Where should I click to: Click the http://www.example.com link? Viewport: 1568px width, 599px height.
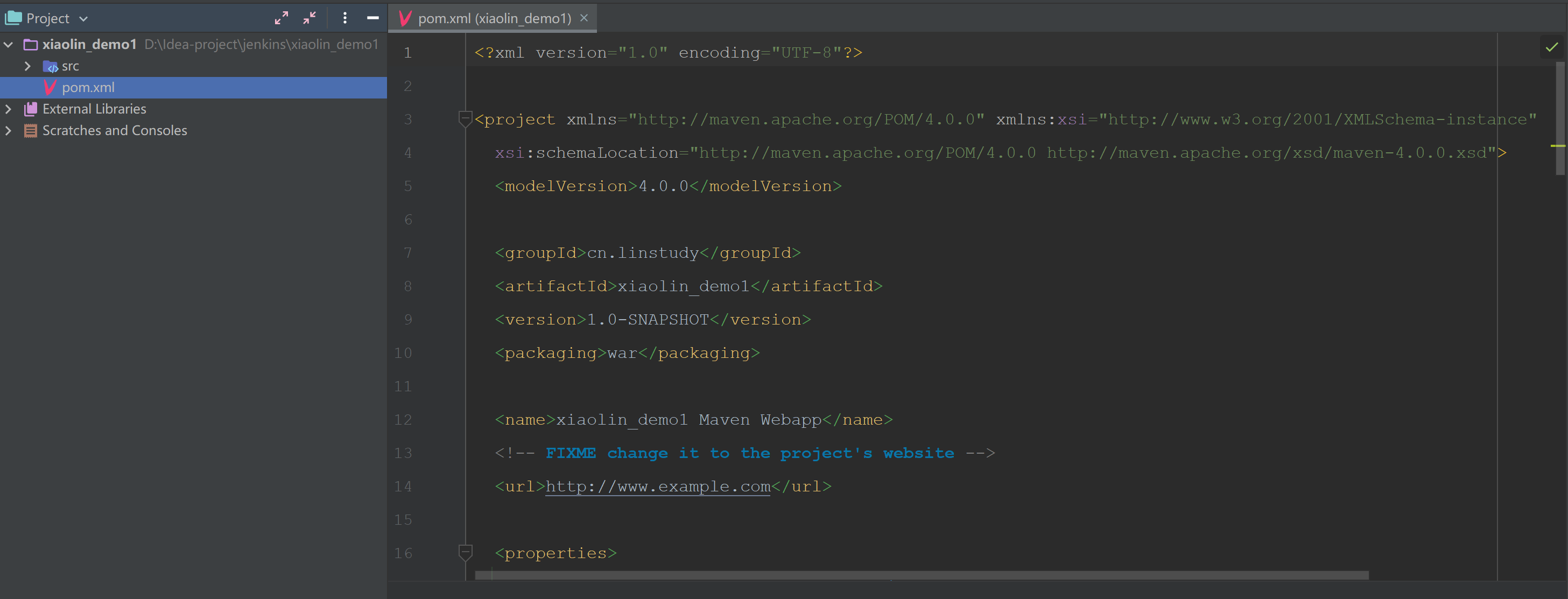(x=657, y=487)
